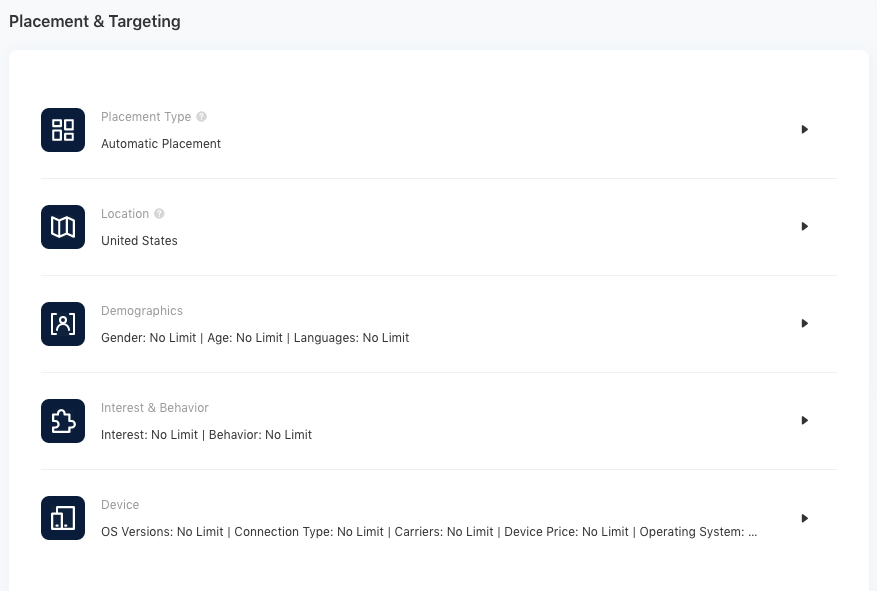Click the Placement & Targeting heading
The image size is (877, 591).
coord(95,21)
